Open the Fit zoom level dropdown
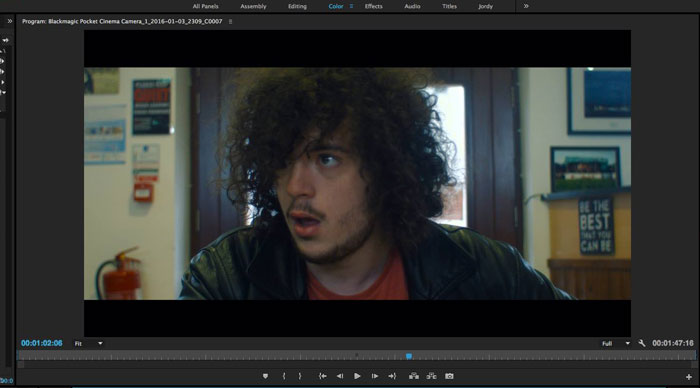The image size is (700, 388). tap(88, 343)
